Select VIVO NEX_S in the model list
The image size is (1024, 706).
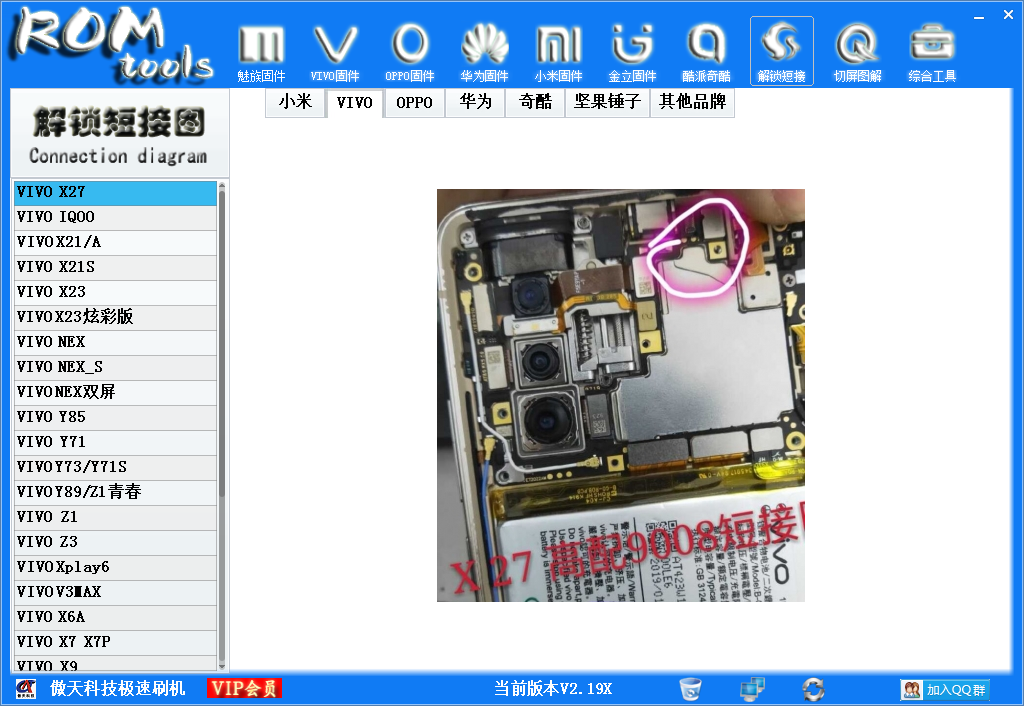tap(115, 368)
